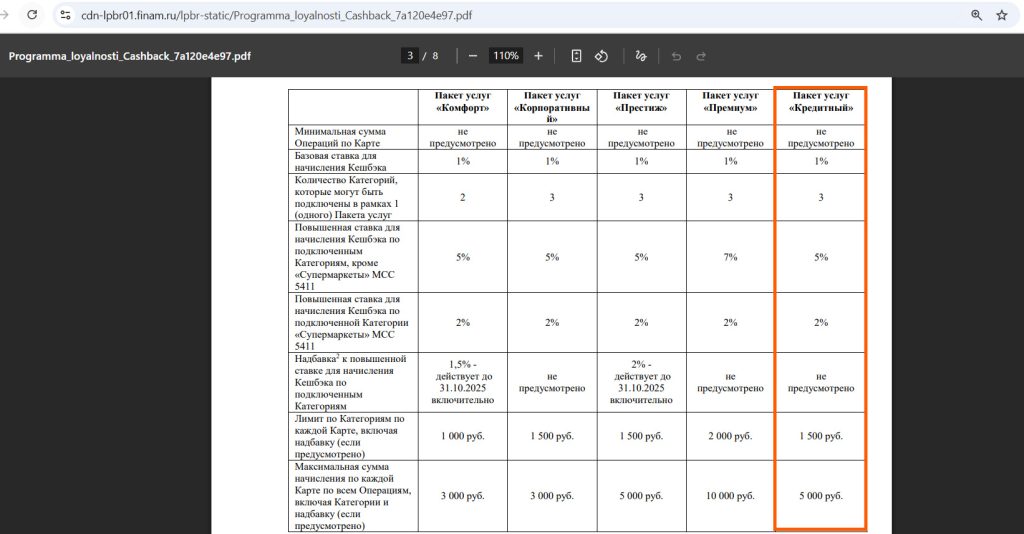The height and width of the screenshot is (534, 1024).
Task: Click the zoom magnifier icon in address bar
Action: pyautogui.click(x=976, y=15)
